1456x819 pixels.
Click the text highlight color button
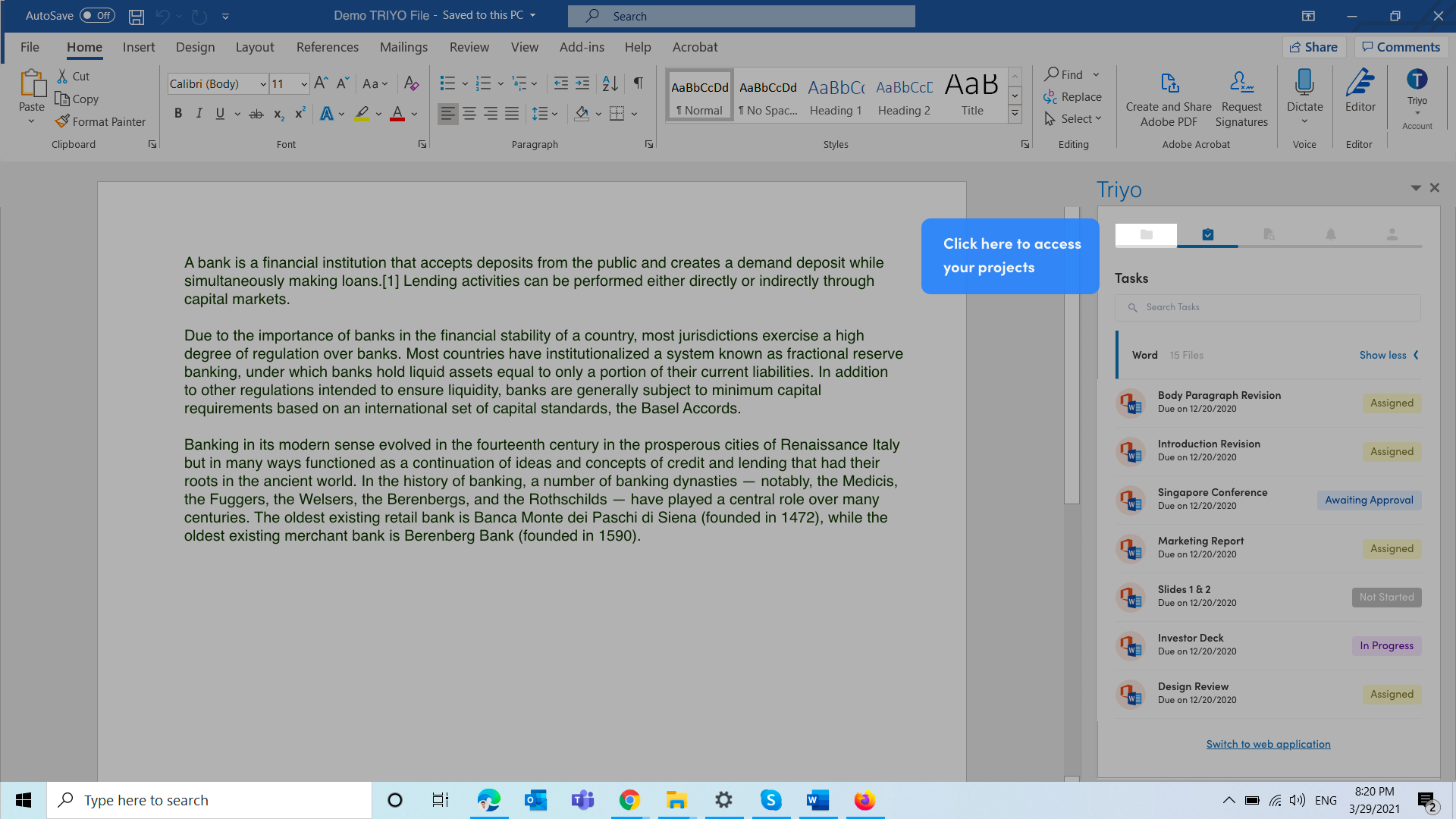tap(362, 114)
